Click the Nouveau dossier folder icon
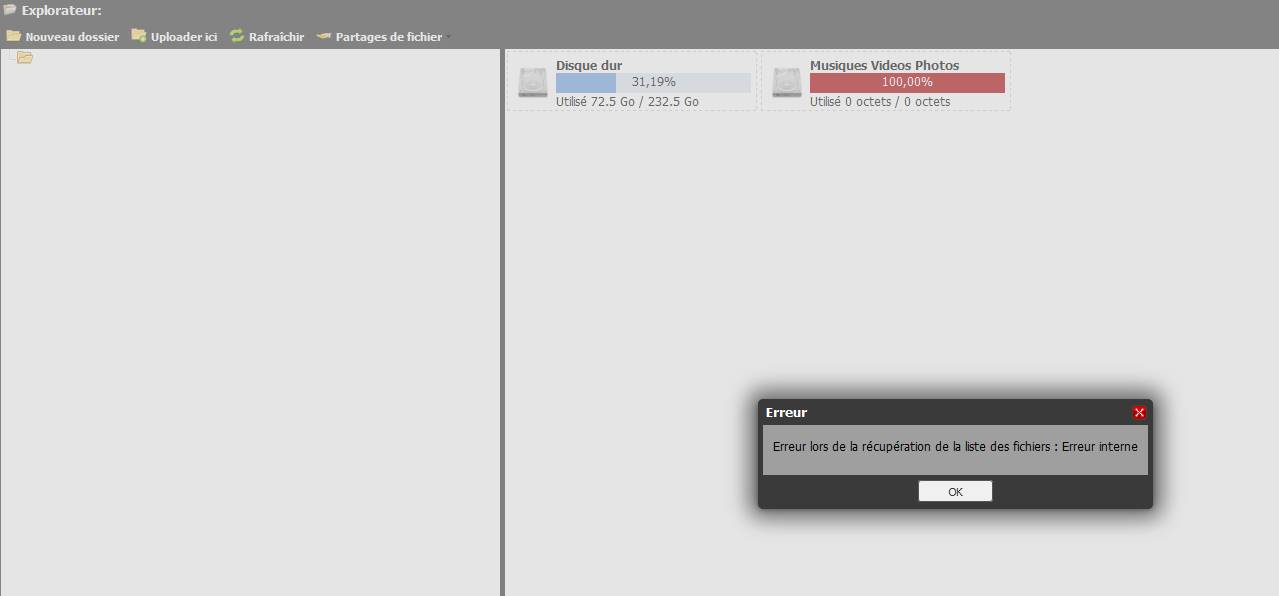Screen dimensions: 1279x596 point(14,36)
